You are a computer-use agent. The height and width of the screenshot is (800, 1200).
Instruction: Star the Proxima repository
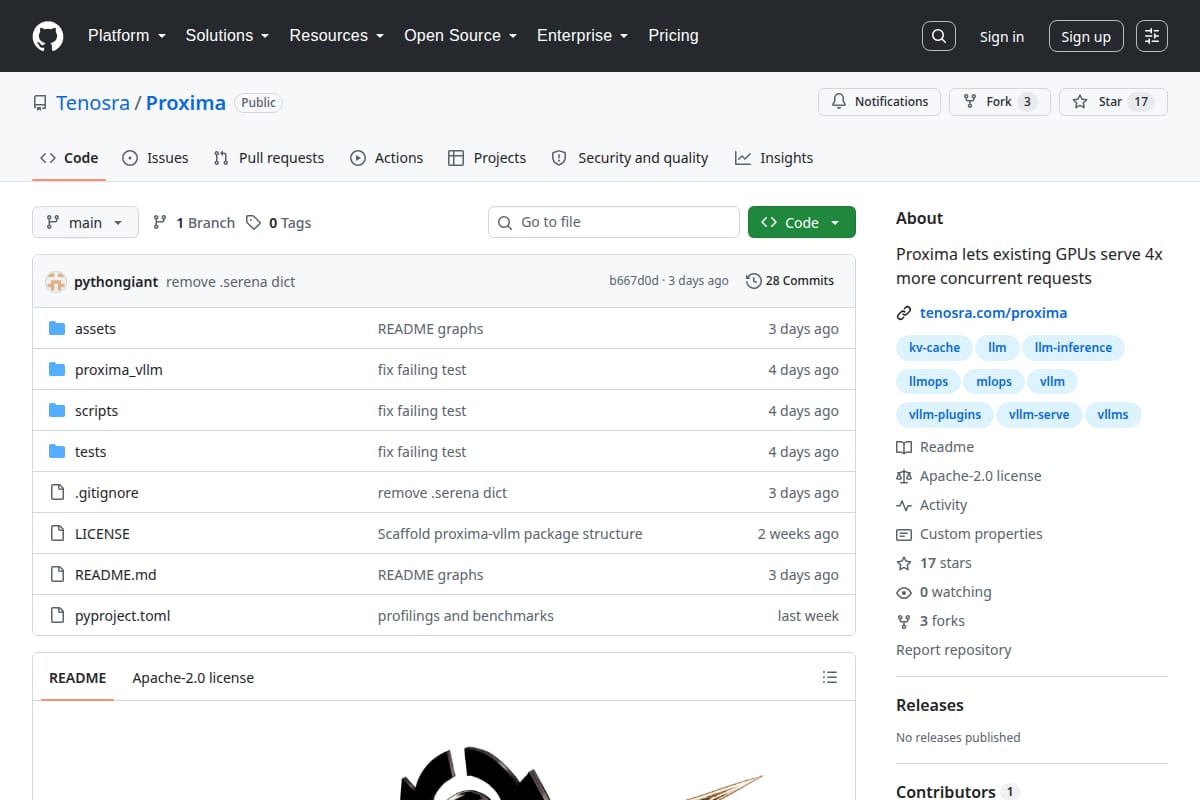pyautogui.click(x=1113, y=102)
